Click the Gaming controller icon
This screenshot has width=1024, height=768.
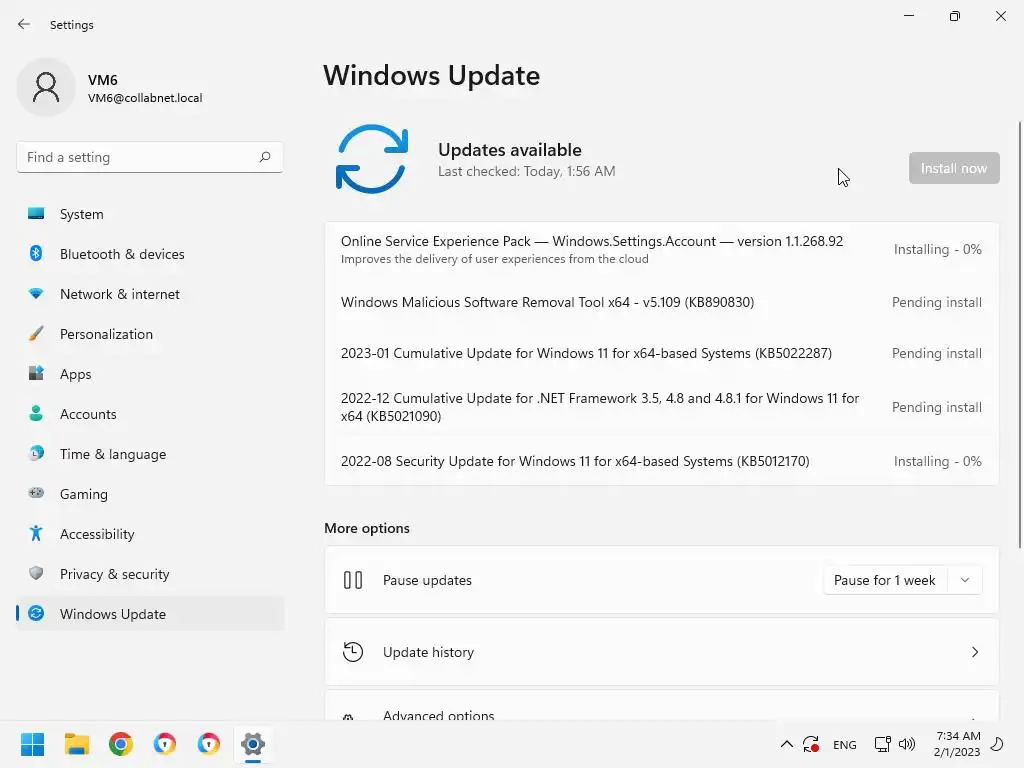click(36, 493)
